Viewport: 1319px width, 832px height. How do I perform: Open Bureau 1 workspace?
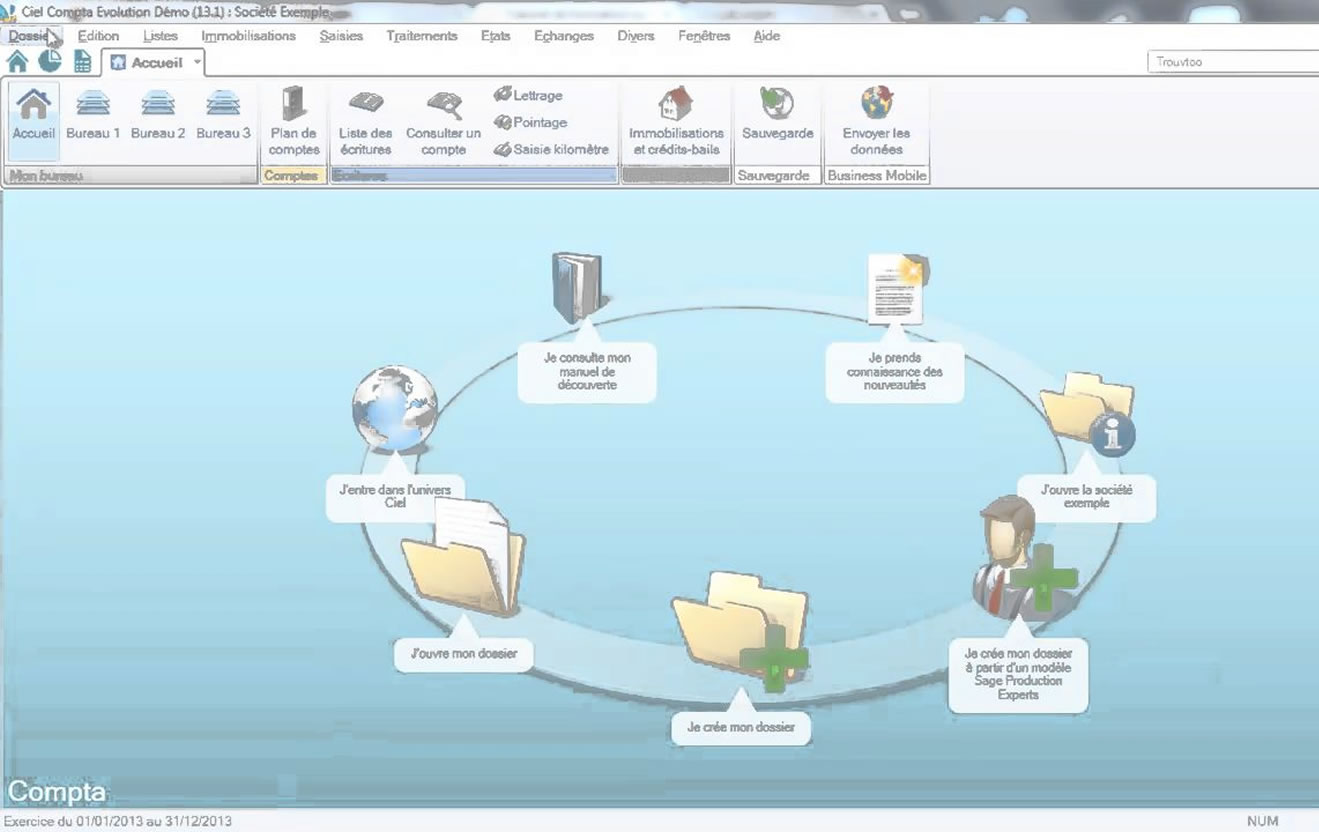pyautogui.click(x=93, y=114)
